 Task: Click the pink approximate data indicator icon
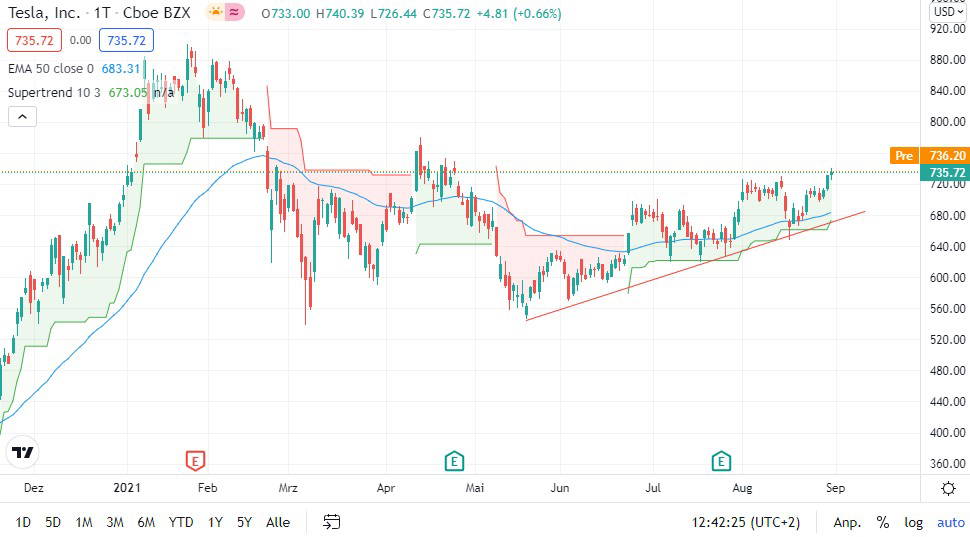(x=234, y=12)
